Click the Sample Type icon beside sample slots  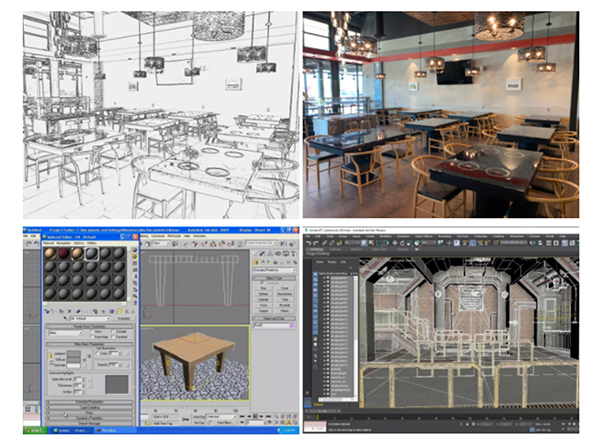tap(135, 251)
